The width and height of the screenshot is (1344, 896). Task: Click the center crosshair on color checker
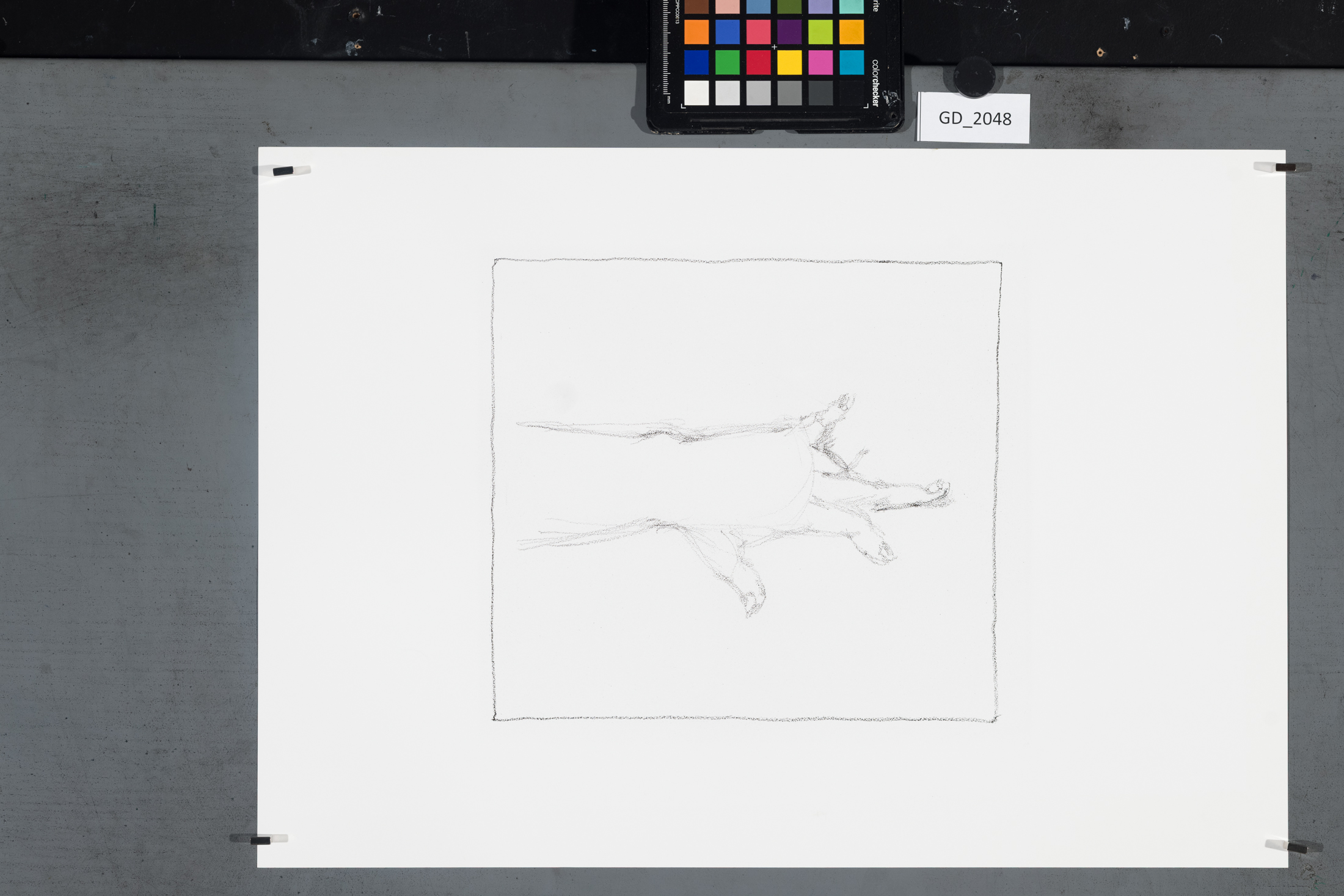(x=774, y=47)
